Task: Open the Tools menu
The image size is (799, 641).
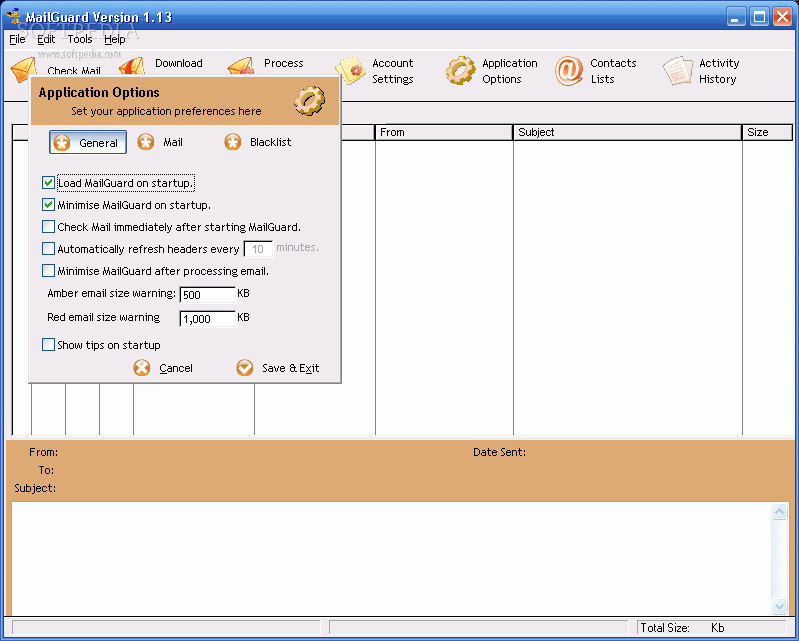Action: point(80,39)
